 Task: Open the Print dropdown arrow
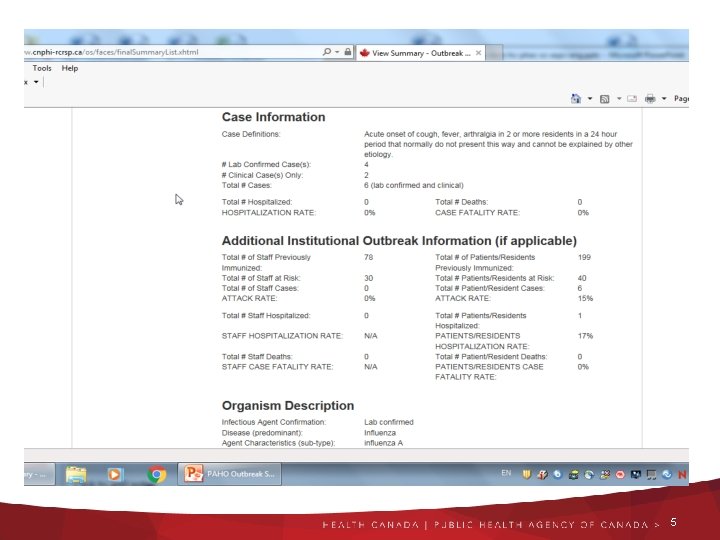[x=664, y=98]
